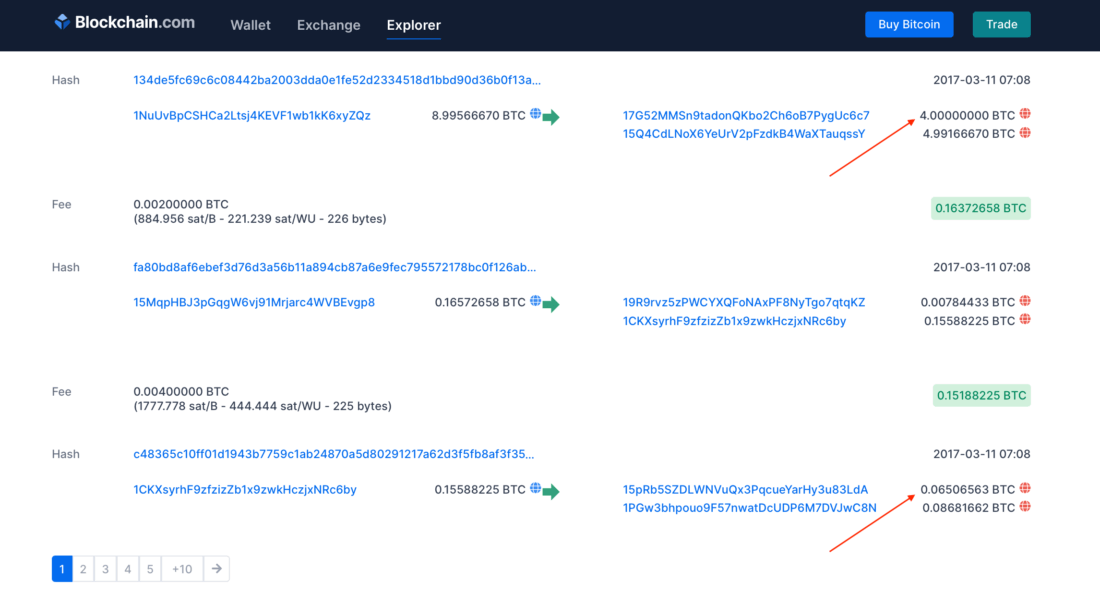Toggle the 0.16372658 BTC amount badge

click(980, 208)
